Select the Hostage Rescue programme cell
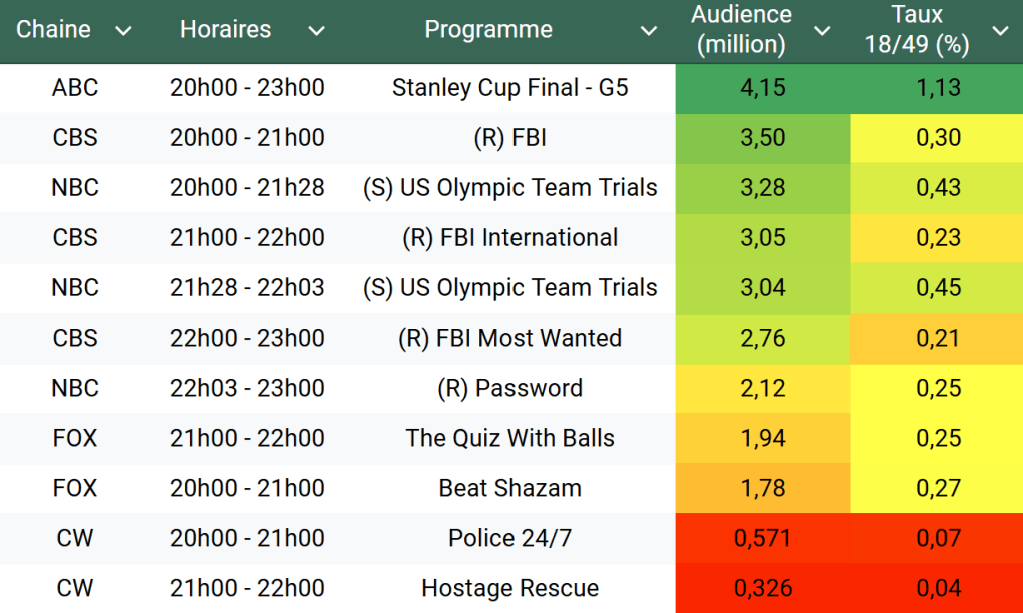The width and height of the screenshot is (1023, 613). click(x=510, y=588)
